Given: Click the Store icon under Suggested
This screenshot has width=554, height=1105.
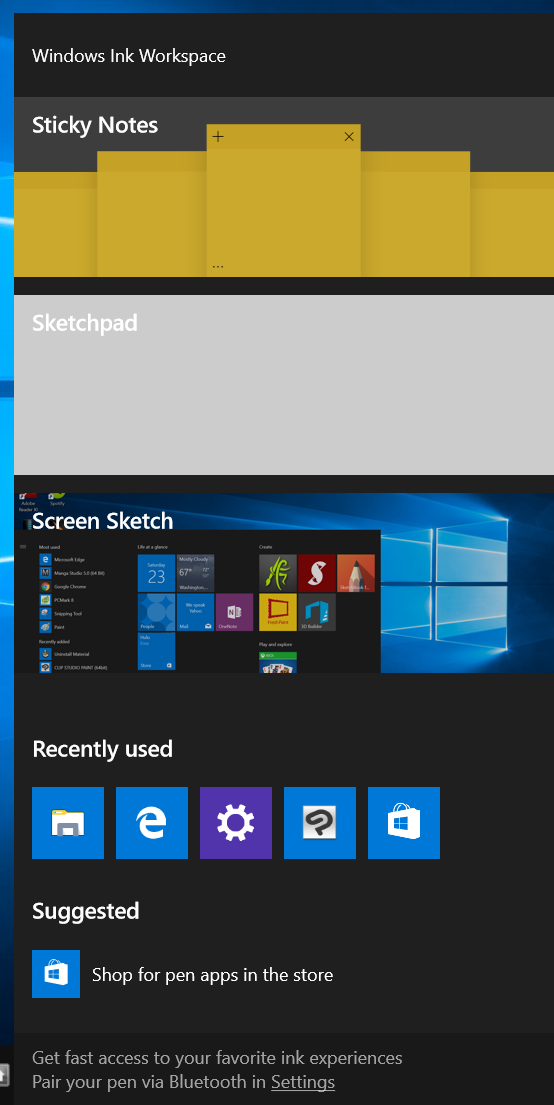Looking at the screenshot, I should pyautogui.click(x=56, y=974).
